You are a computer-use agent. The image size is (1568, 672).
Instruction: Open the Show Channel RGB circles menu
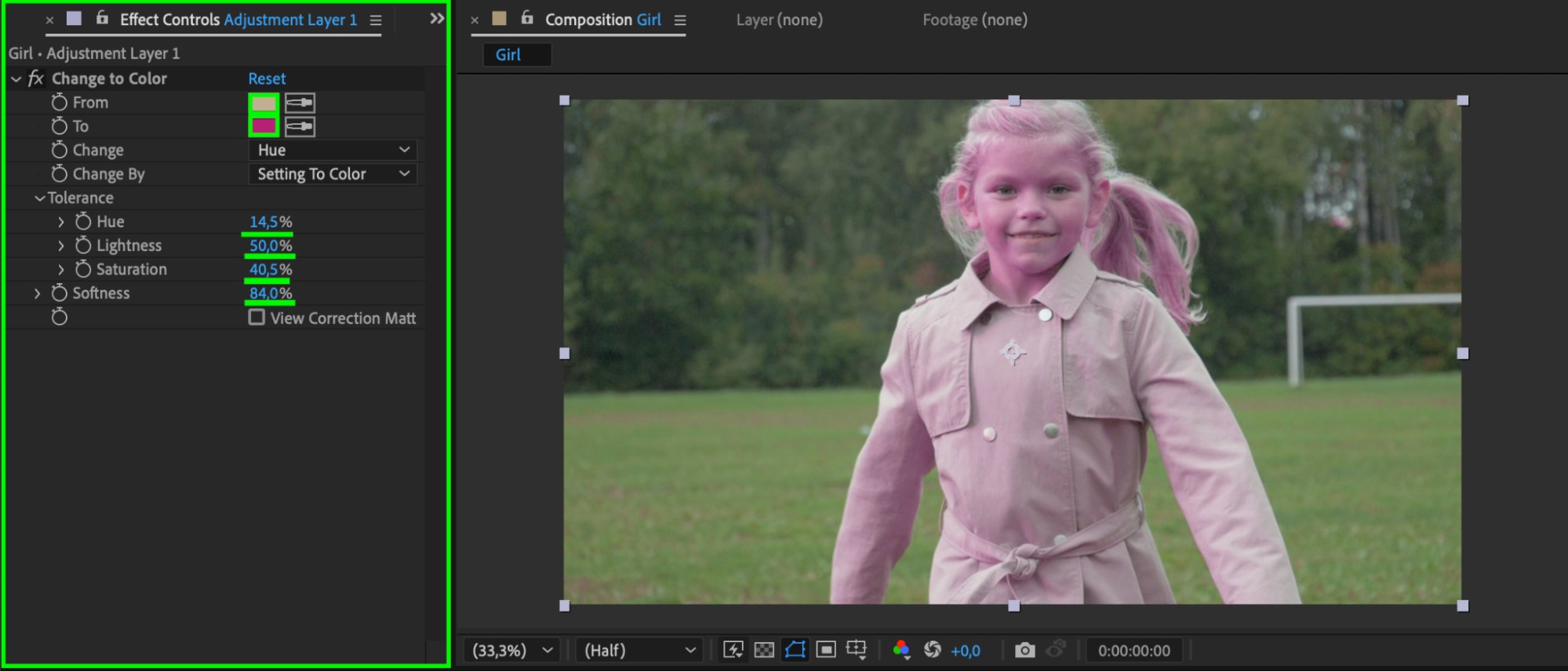901,650
